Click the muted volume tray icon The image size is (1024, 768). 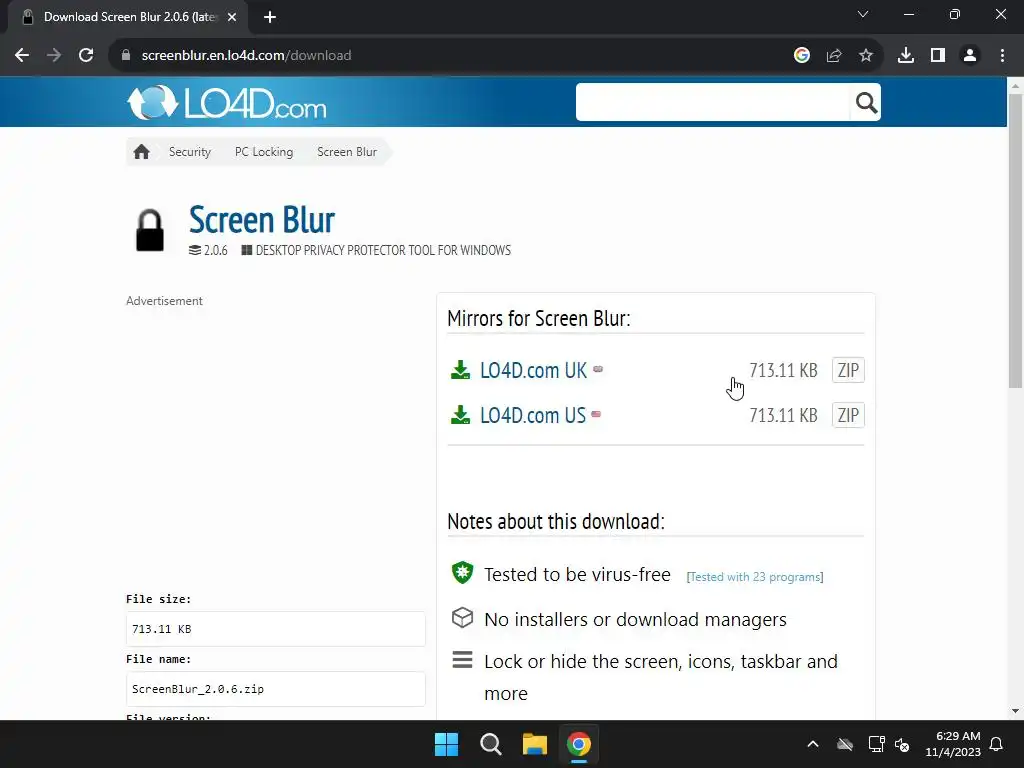click(902, 744)
